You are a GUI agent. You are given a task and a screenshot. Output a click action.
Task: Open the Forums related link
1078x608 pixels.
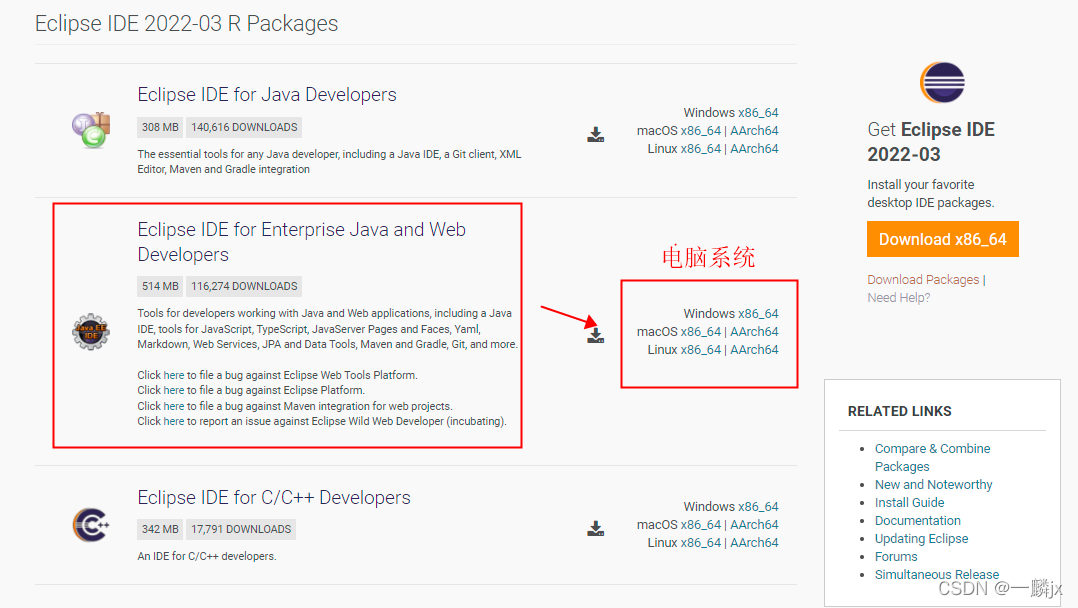point(896,556)
